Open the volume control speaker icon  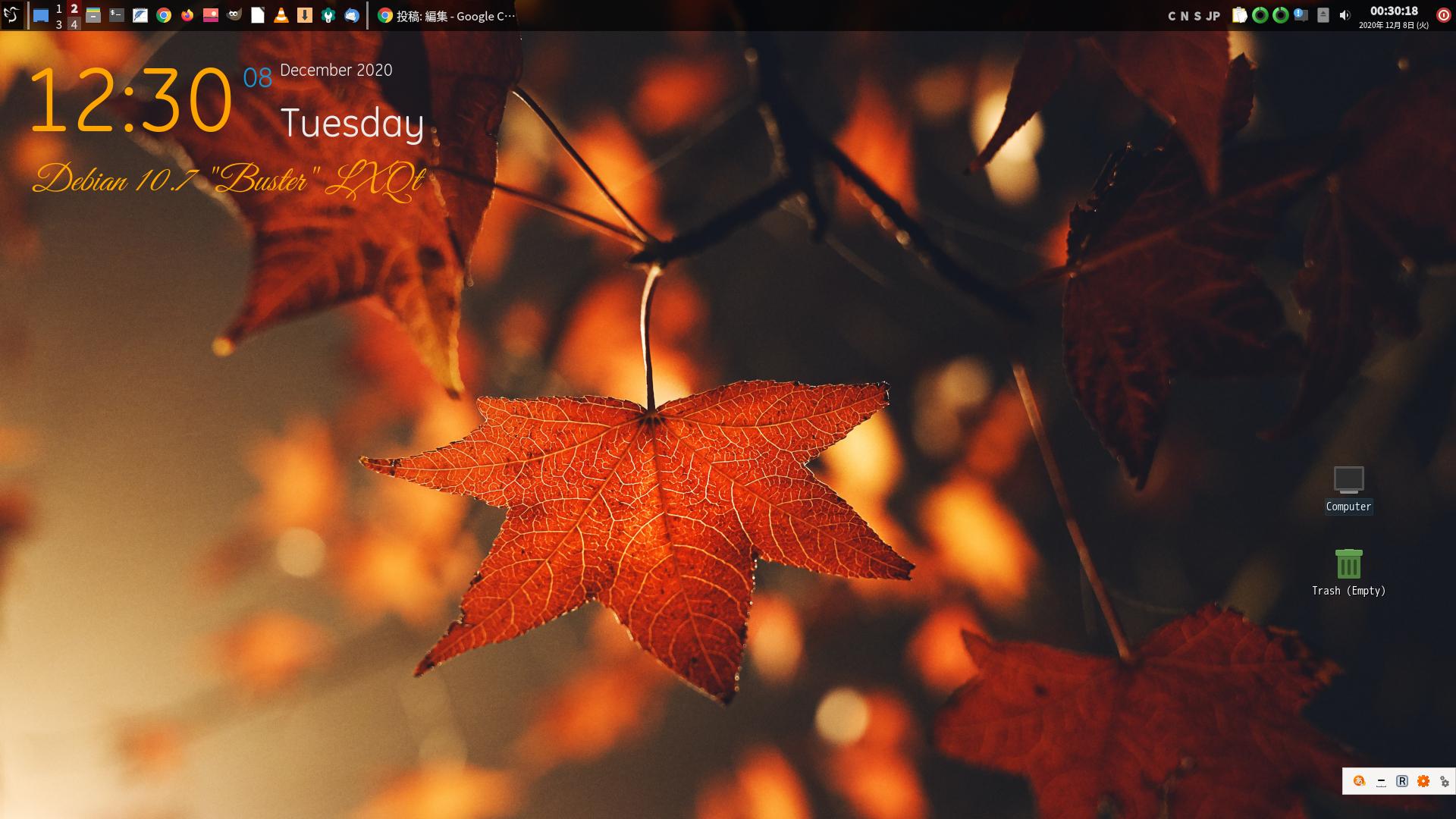1345,15
